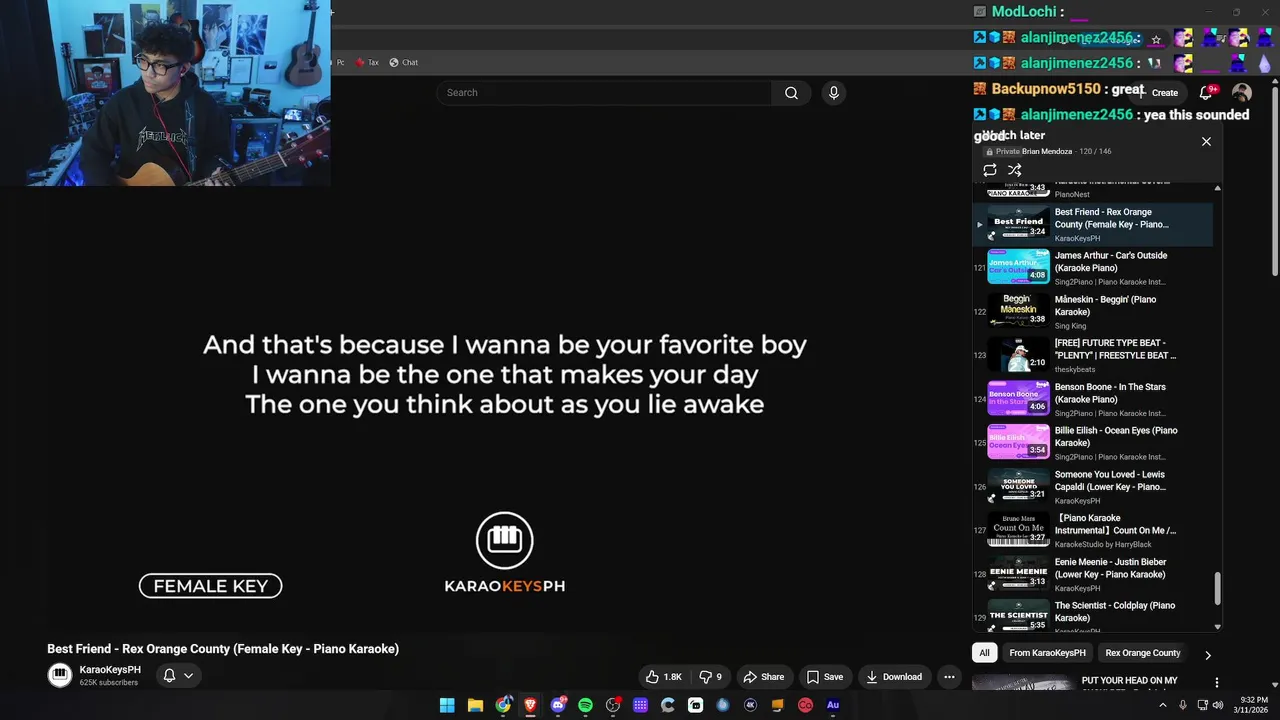Switch to Brave browser in taskbar
This screenshot has width=1280, height=720.
tap(530, 705)
